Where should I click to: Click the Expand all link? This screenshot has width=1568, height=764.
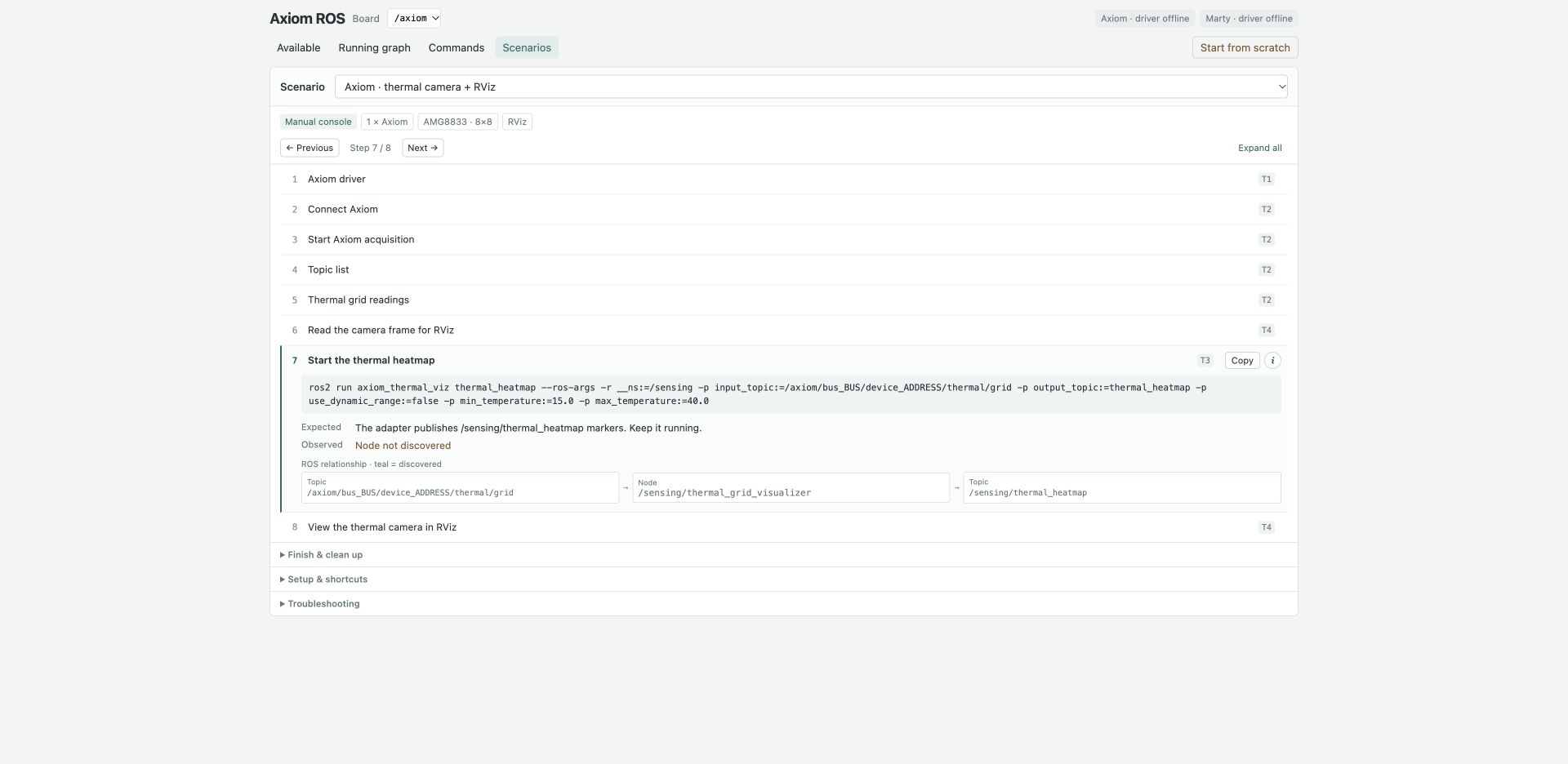[1259, 148]
